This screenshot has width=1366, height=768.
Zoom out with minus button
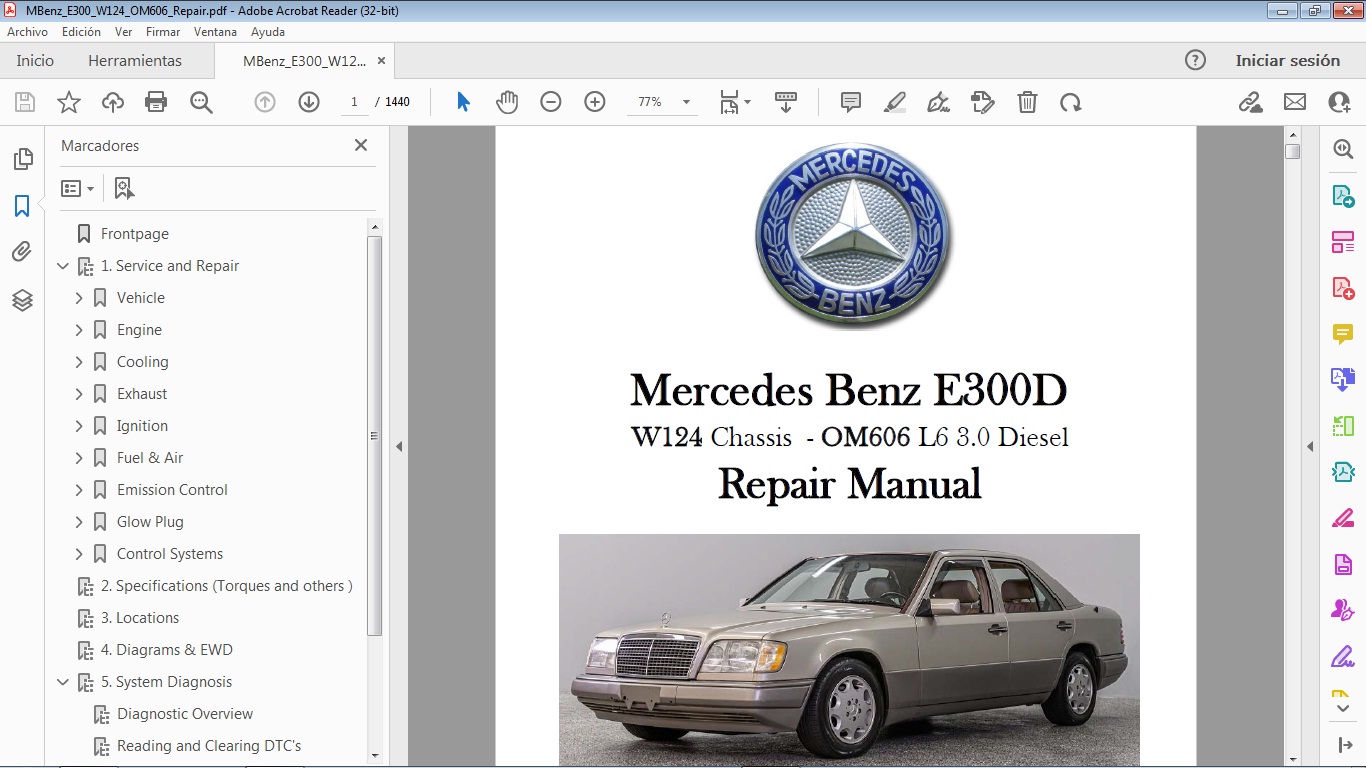click(x=551, y=102)
